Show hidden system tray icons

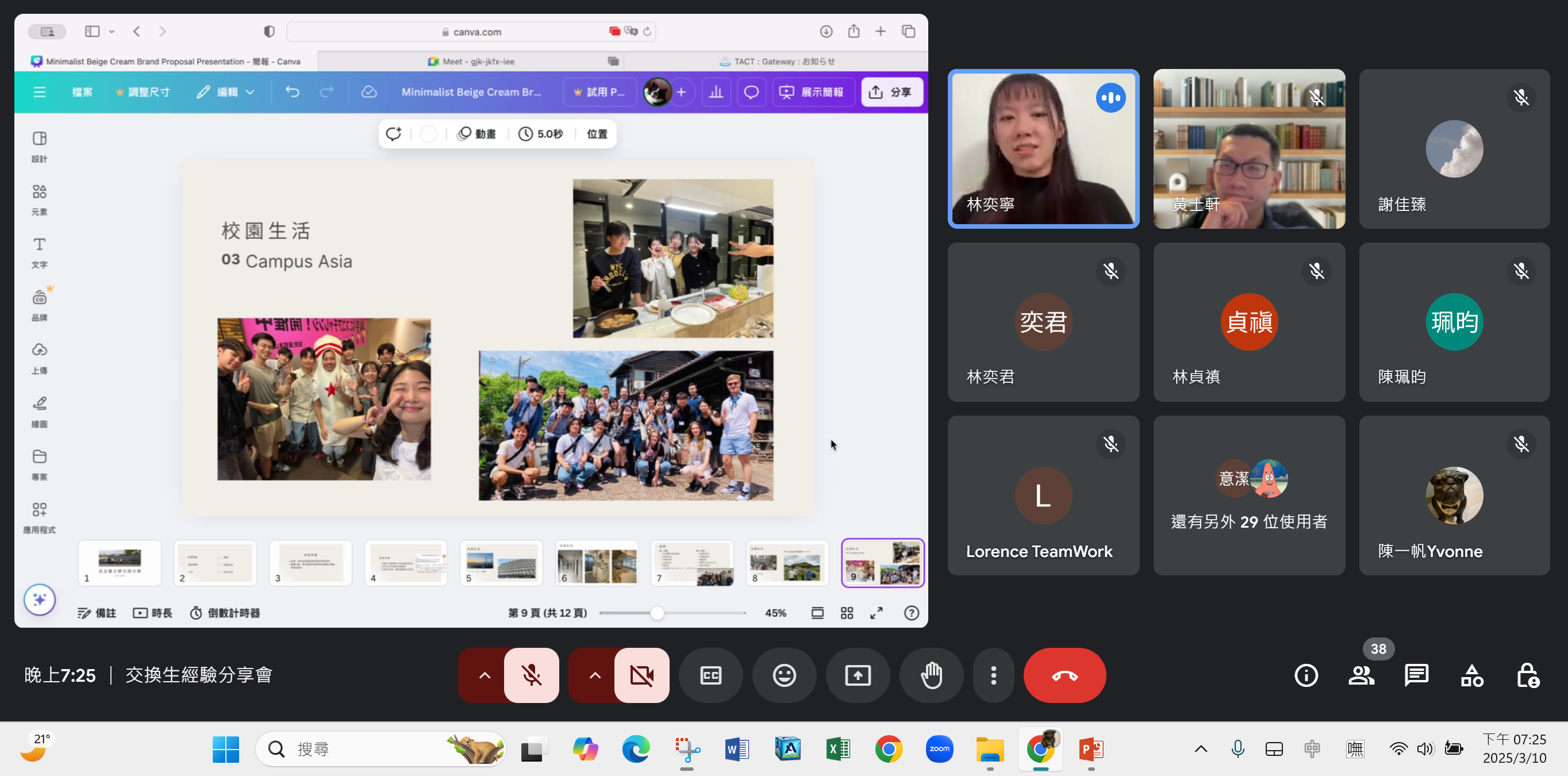(x=1200, y=749)
